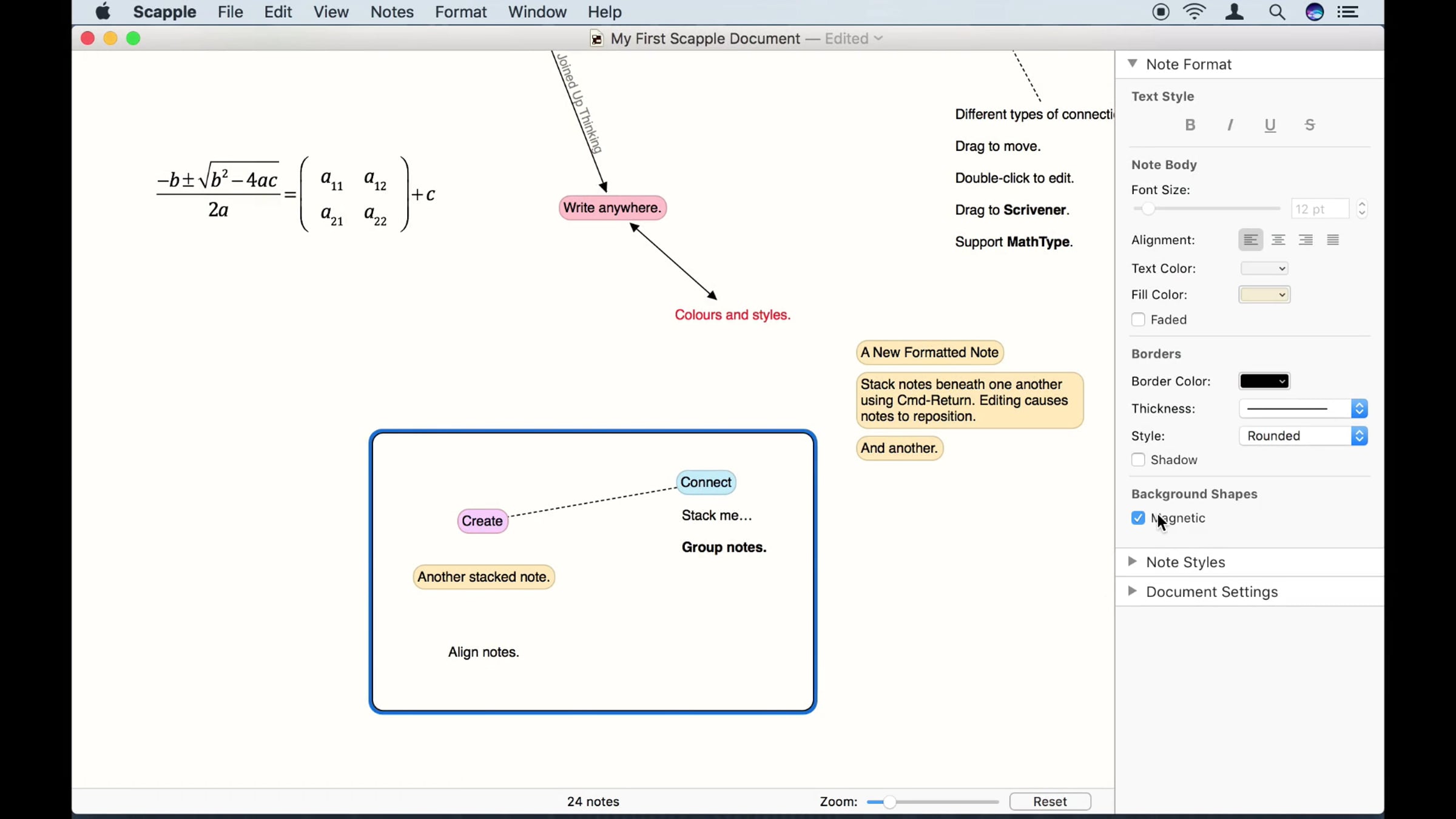Open the border Style dropdown
This screenshot has width=1456, height=819.
(1303, 436)
